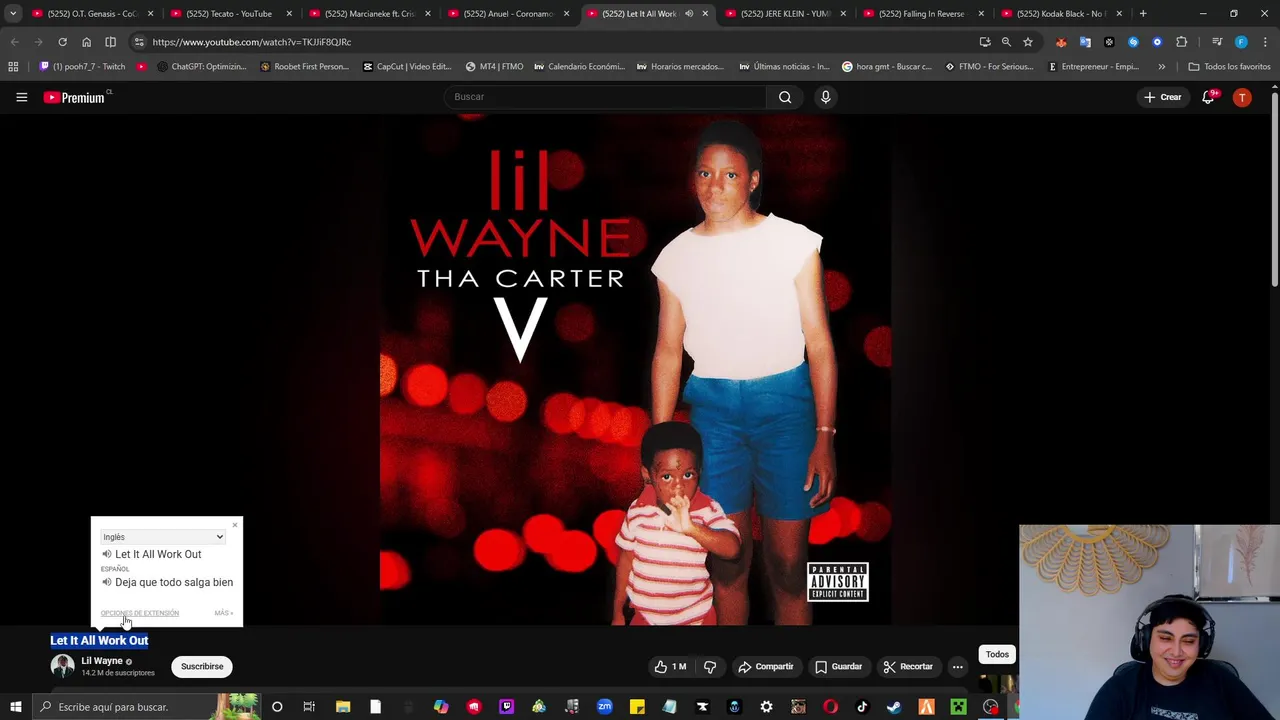Open Opciones de extensión link
This screenshot has height=720, width=1280.
pos(139,613)
